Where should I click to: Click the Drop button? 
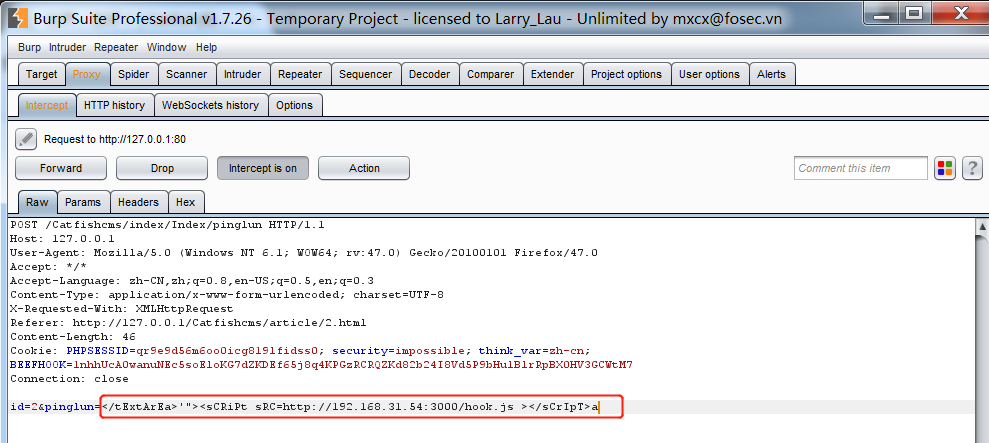pos(162,168)
